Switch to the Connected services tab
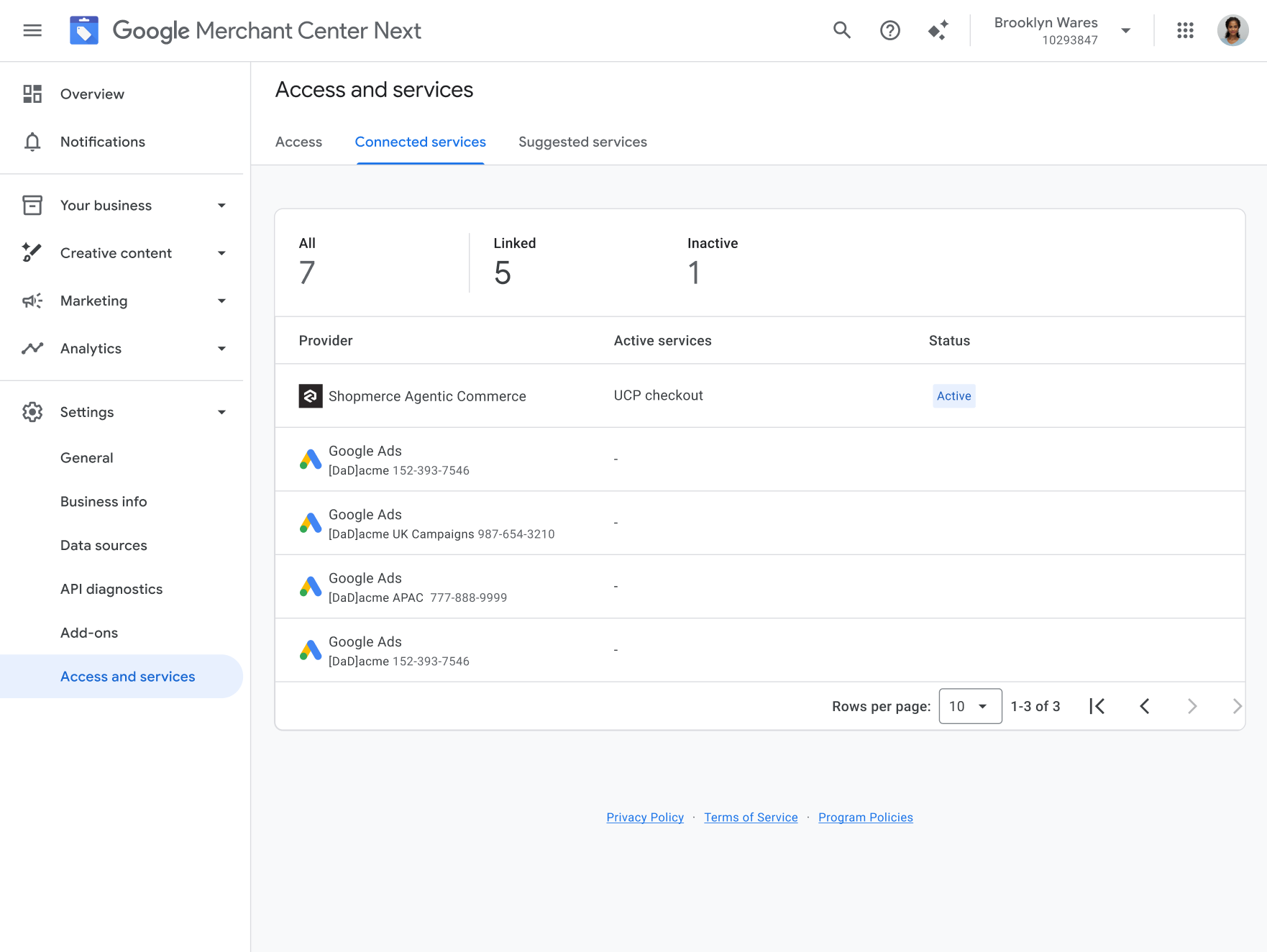The width and height of the screenshot is (1267, 952). pyautogui.click(x=420, y=142)
